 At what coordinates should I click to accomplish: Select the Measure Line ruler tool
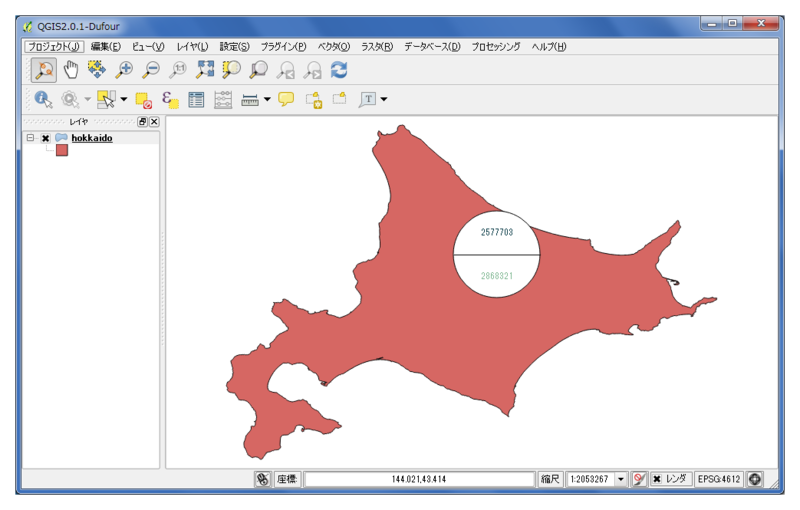(250, 99)
